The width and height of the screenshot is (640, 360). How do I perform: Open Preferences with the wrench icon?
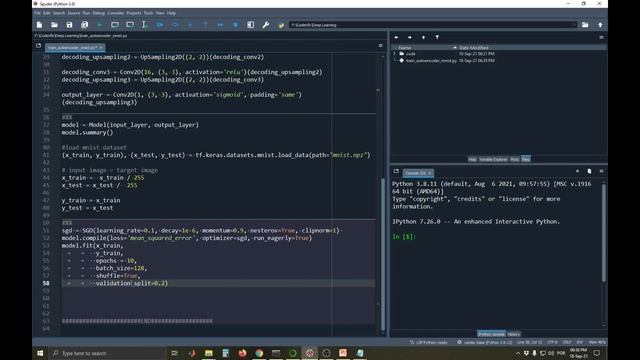266,25
